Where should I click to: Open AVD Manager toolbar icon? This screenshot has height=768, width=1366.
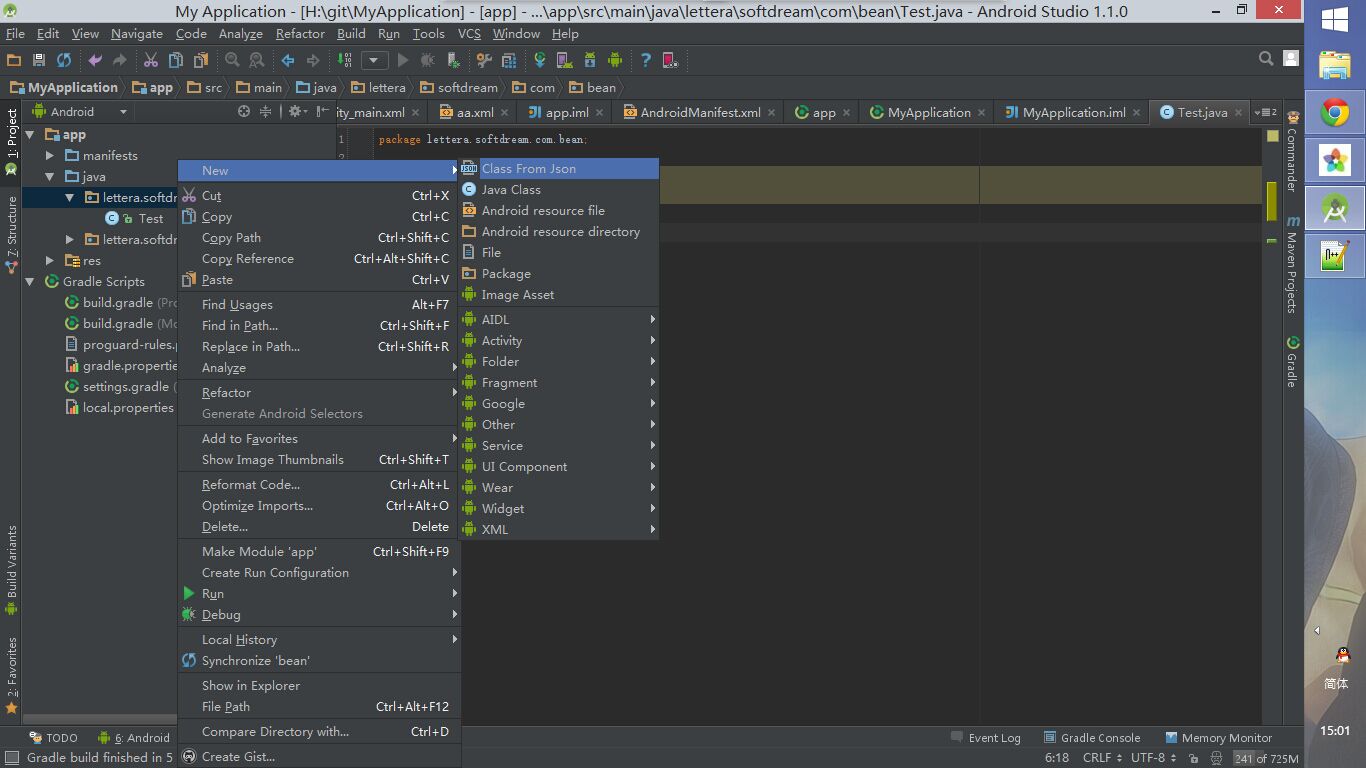565,60
